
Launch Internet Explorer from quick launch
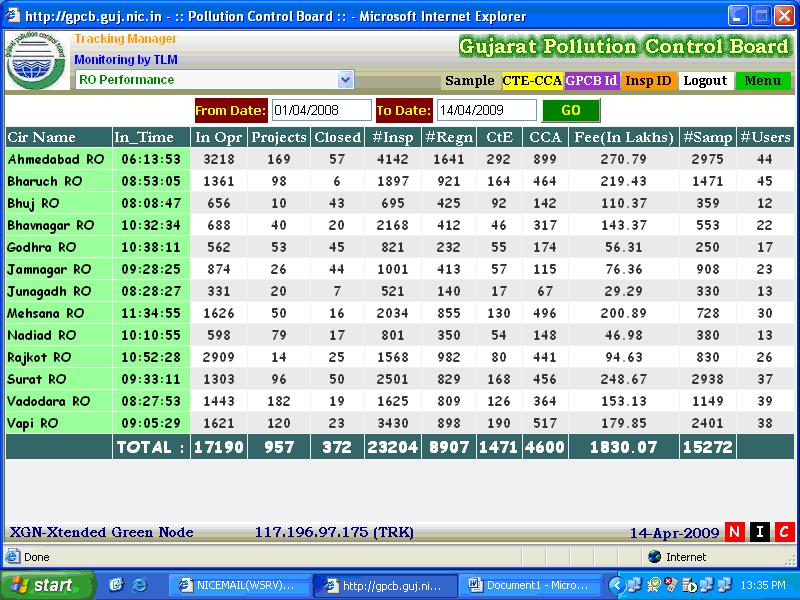tap(139, 585)
